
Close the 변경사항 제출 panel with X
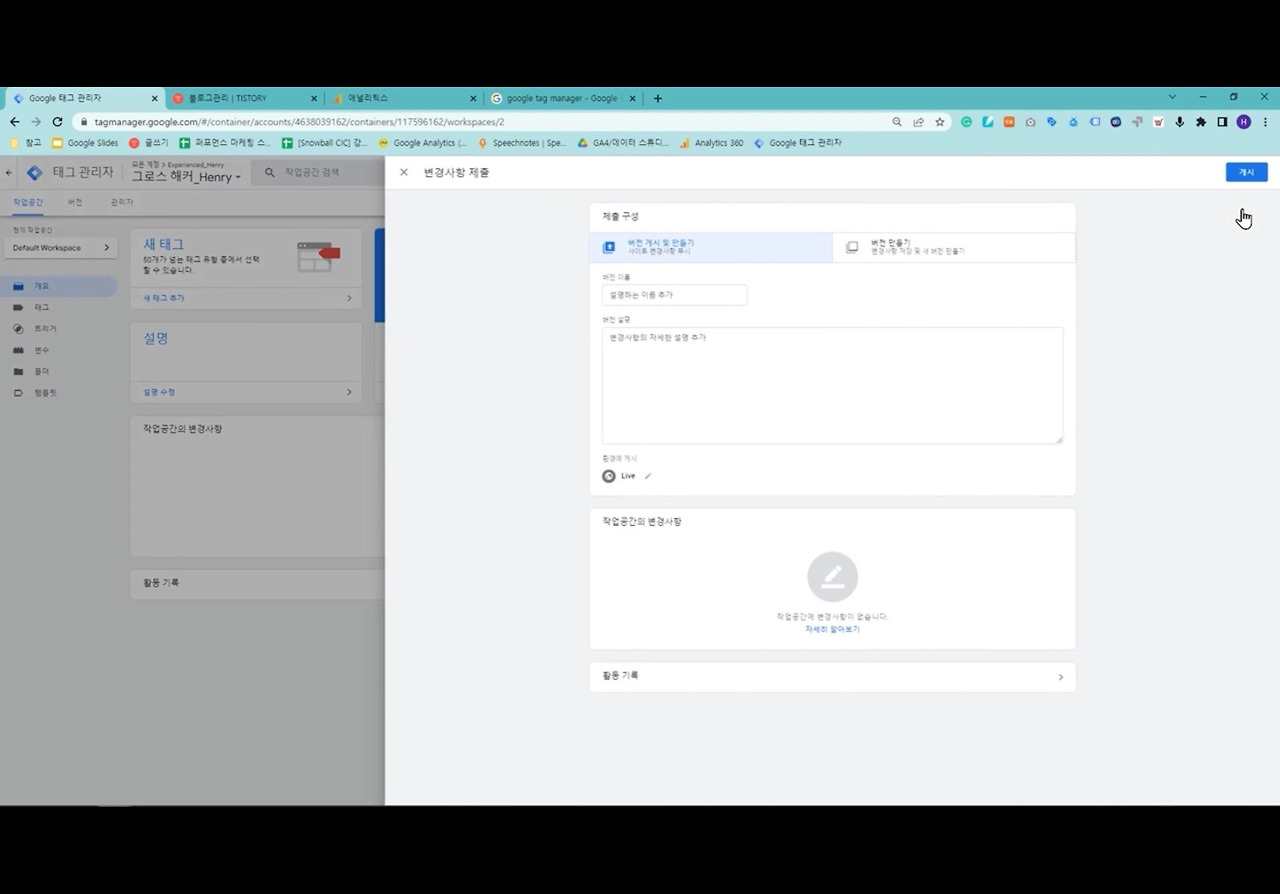404,172
